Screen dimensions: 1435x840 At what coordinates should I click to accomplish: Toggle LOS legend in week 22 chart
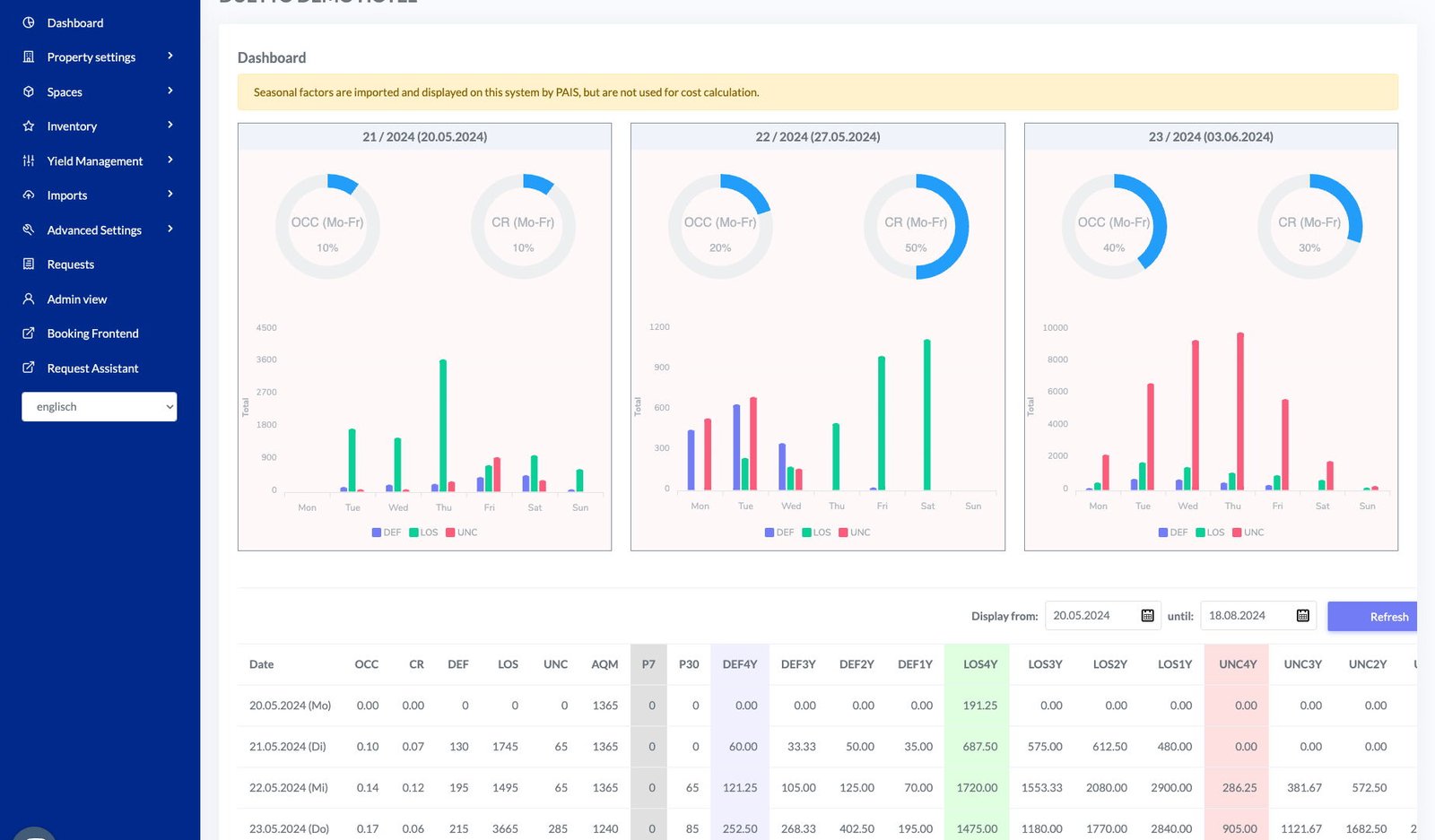click(x=816, y=533)
